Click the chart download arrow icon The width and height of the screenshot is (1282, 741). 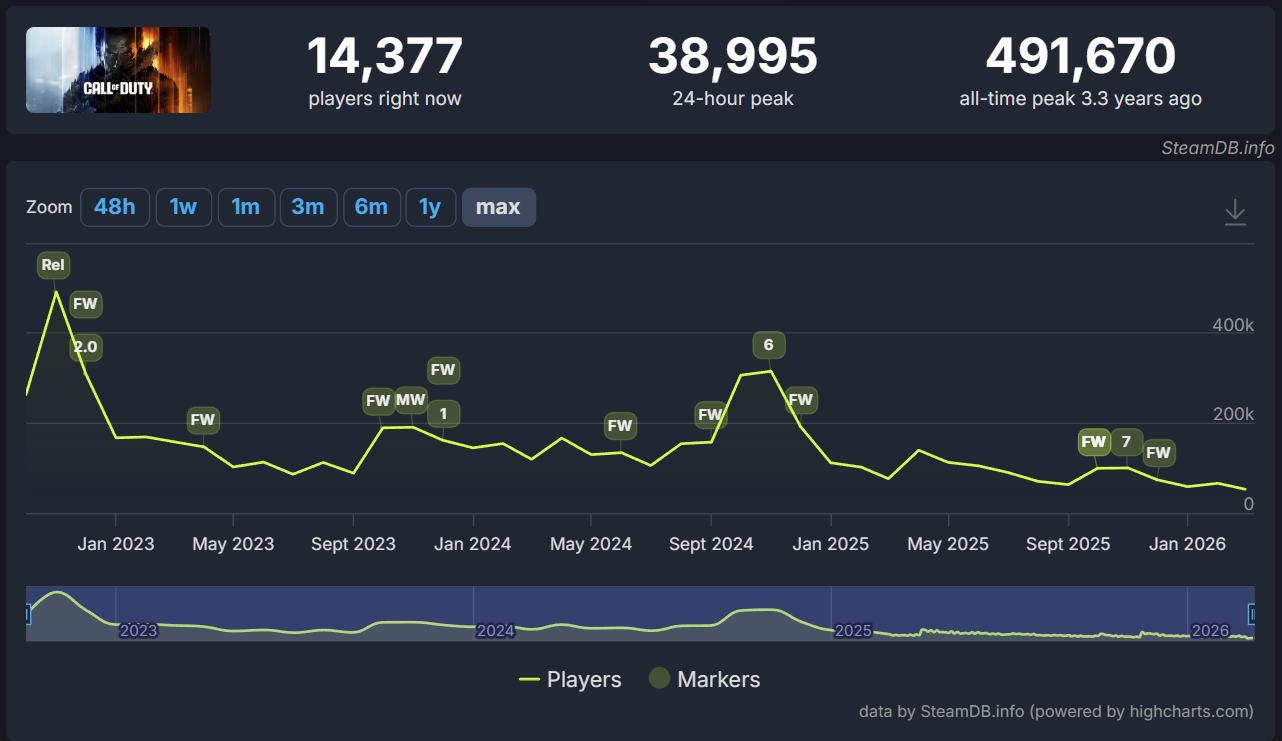pyautogui.click(x=1235, y=212)
